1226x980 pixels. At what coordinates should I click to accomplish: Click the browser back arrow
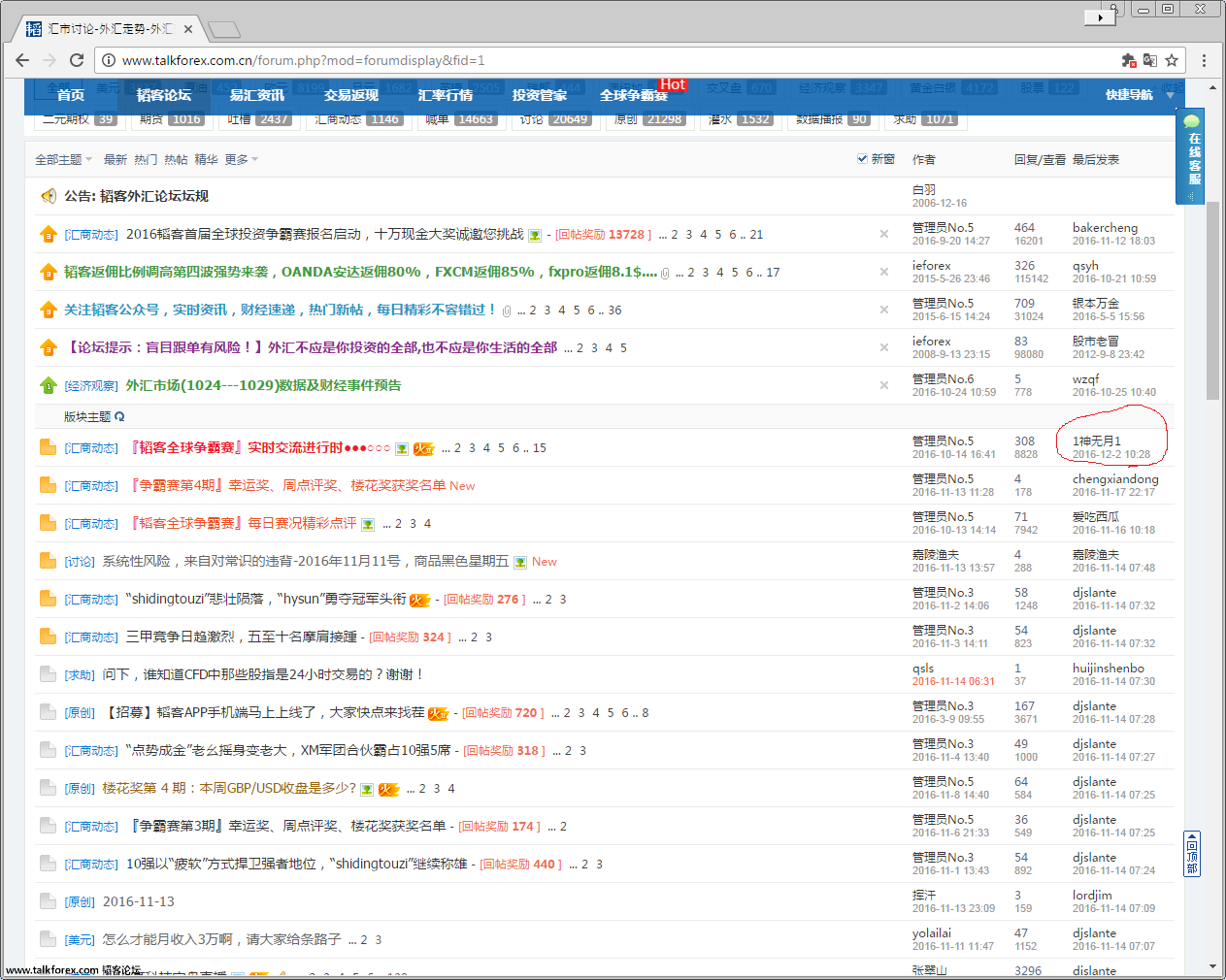(22, 60)
